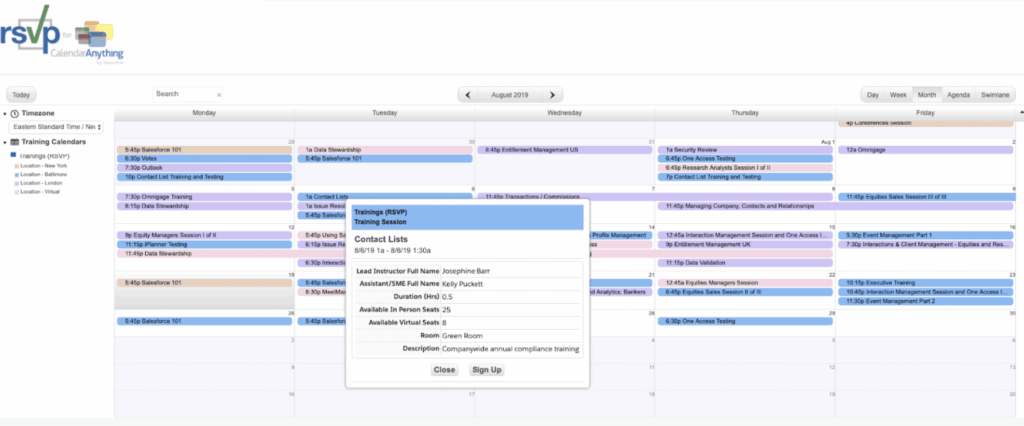This screenshot has height=426, width=1024.
Task: Open the August 2019 month picker
Action: coord(510,95)
